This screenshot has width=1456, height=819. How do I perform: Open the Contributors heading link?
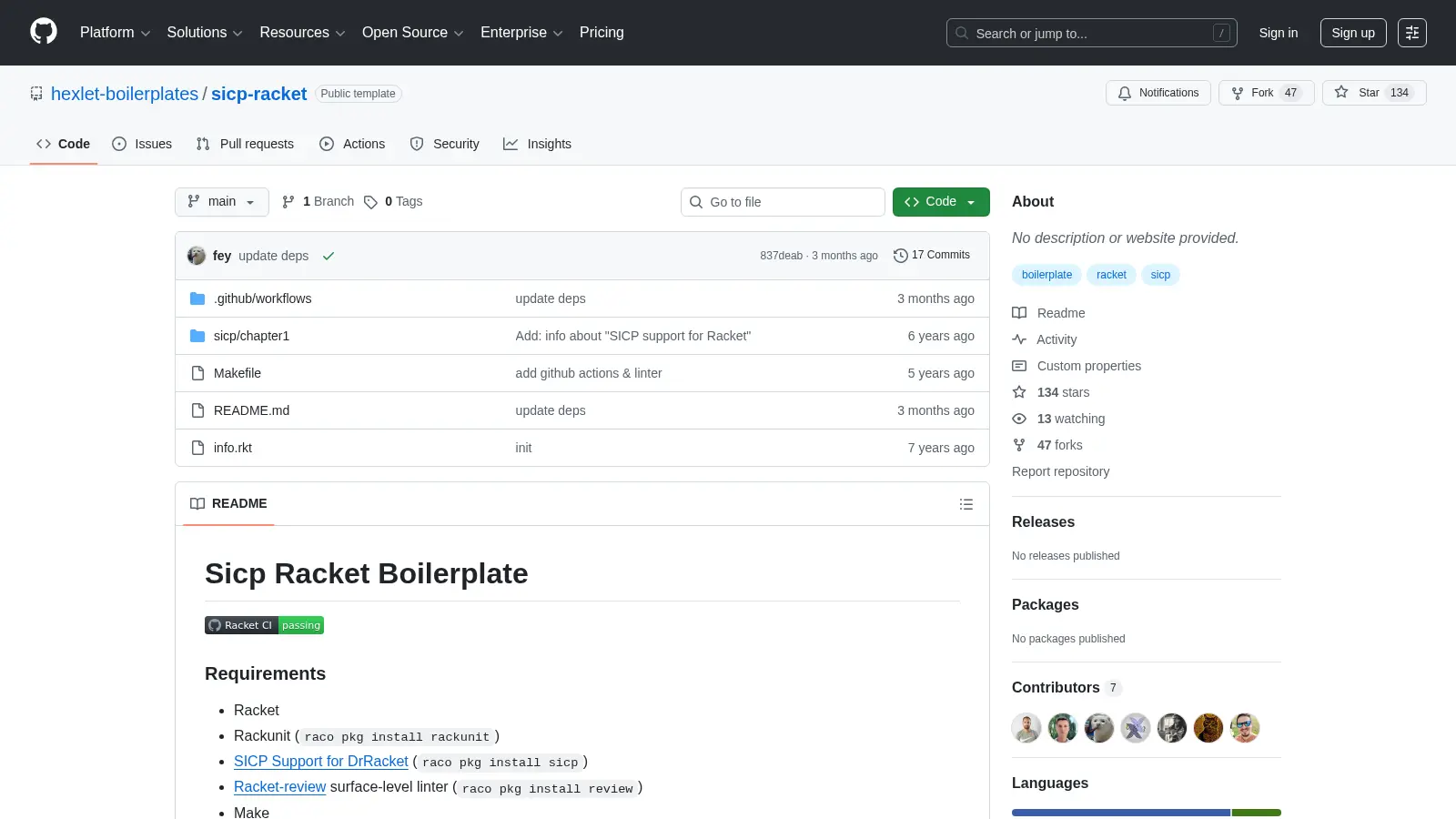pos(1067,688)
